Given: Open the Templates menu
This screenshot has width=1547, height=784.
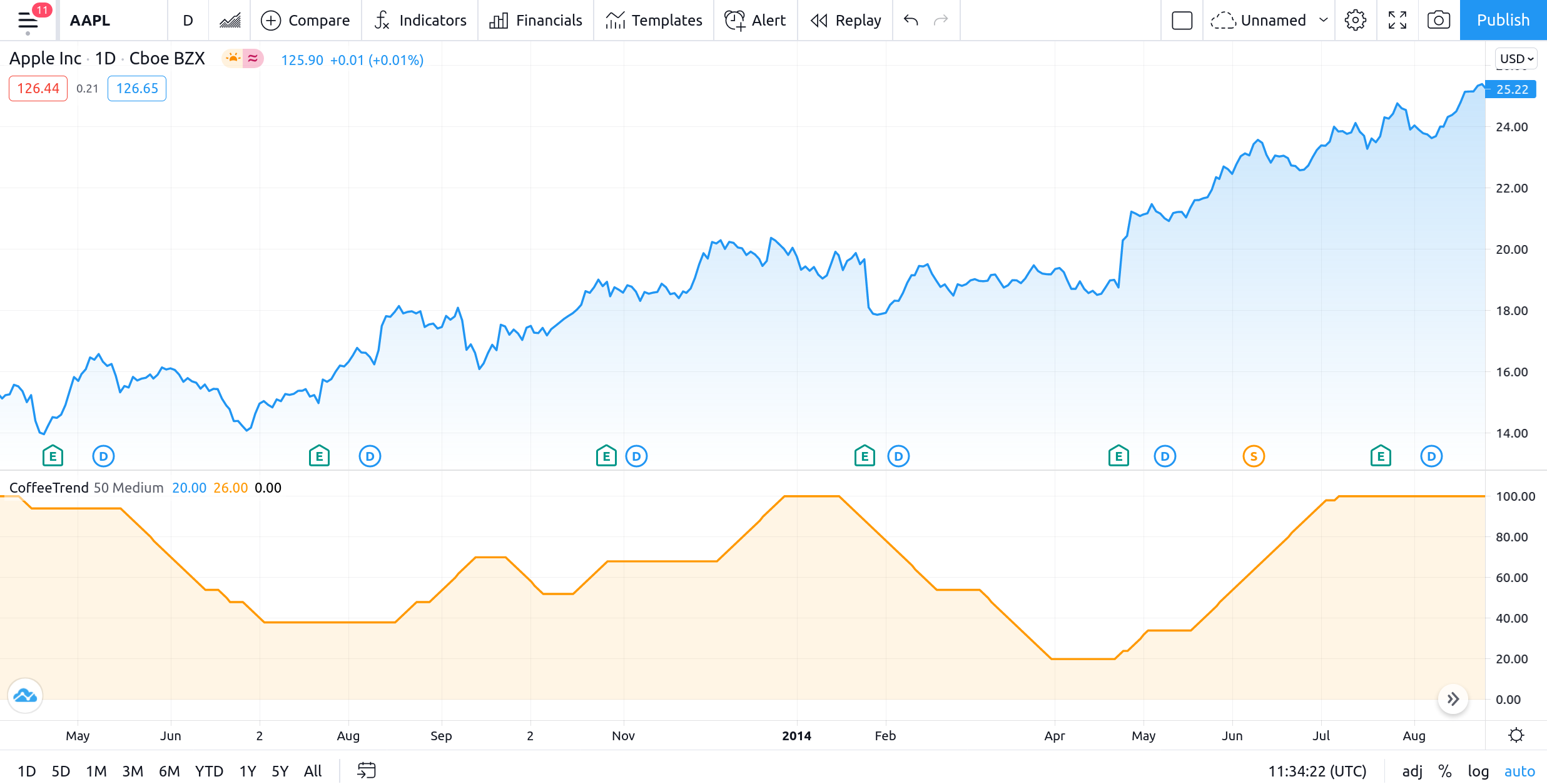Looking at the screenshot, I should click(653, 20).
